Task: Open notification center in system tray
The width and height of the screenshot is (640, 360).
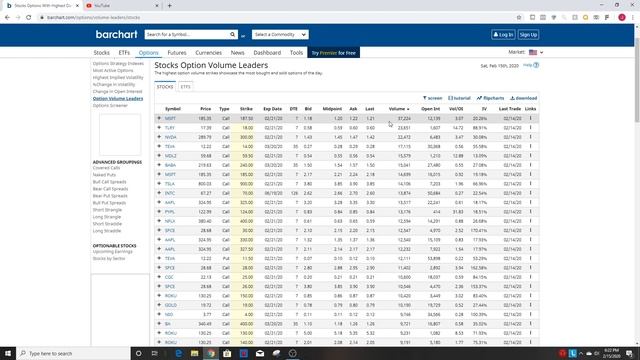Action: (x=629, y=353)
